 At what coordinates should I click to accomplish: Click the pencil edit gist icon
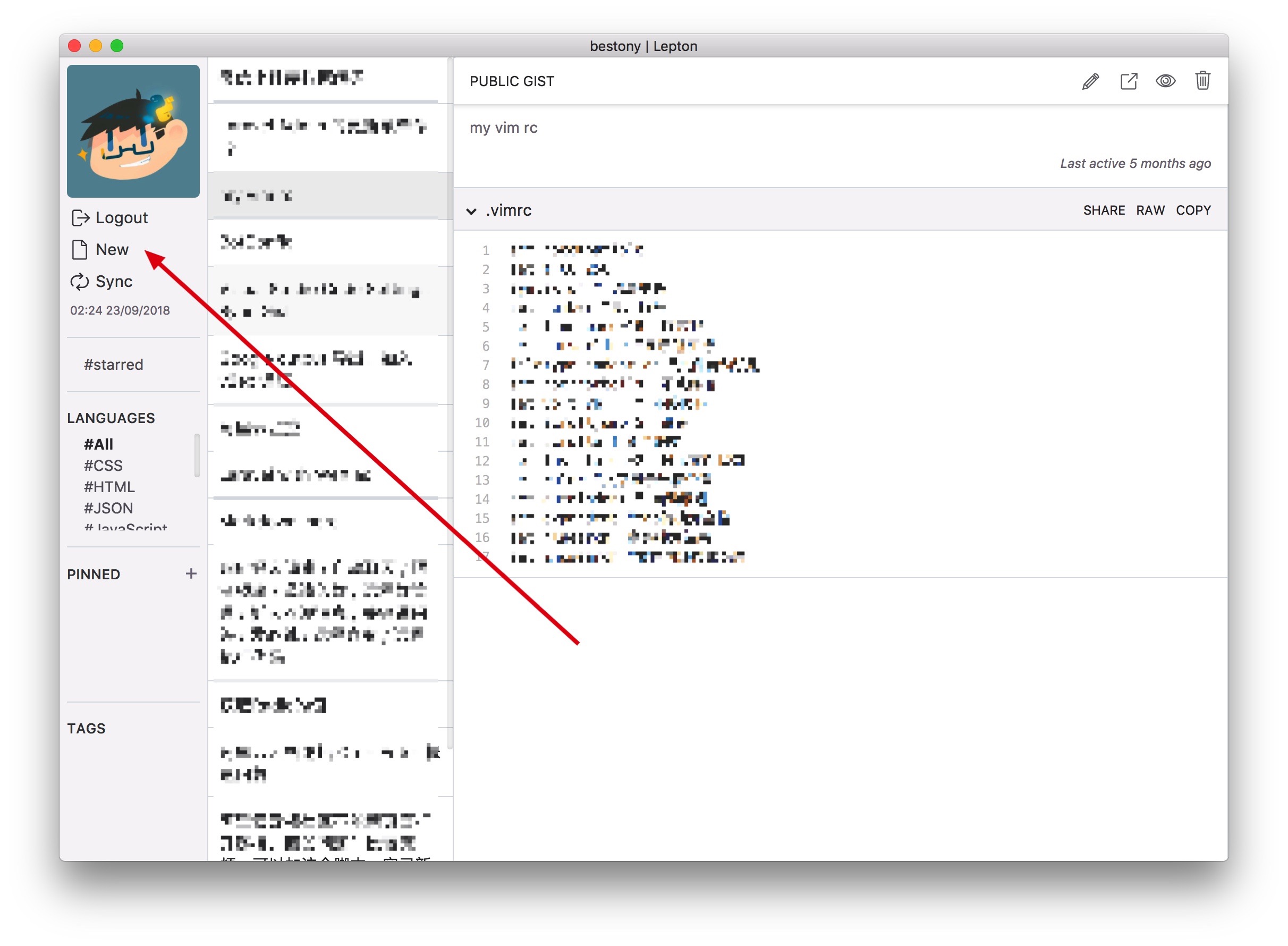pyautogui.click(x=1090, y=81)
